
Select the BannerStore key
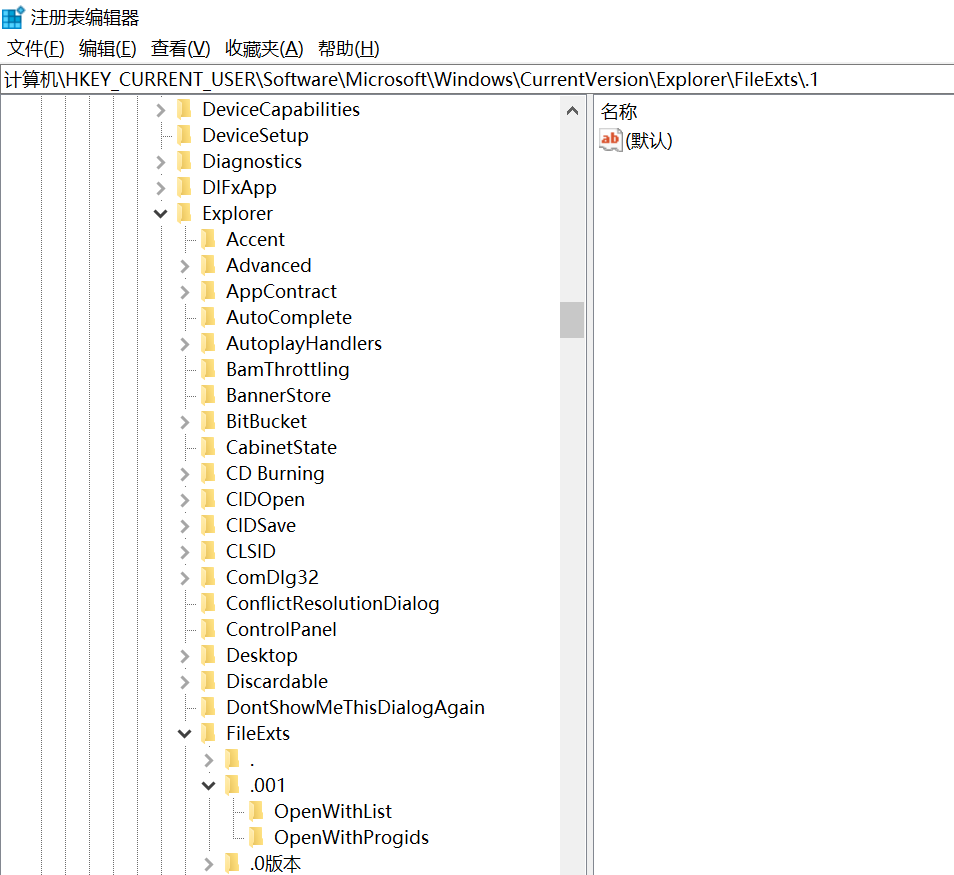(279, 395)
